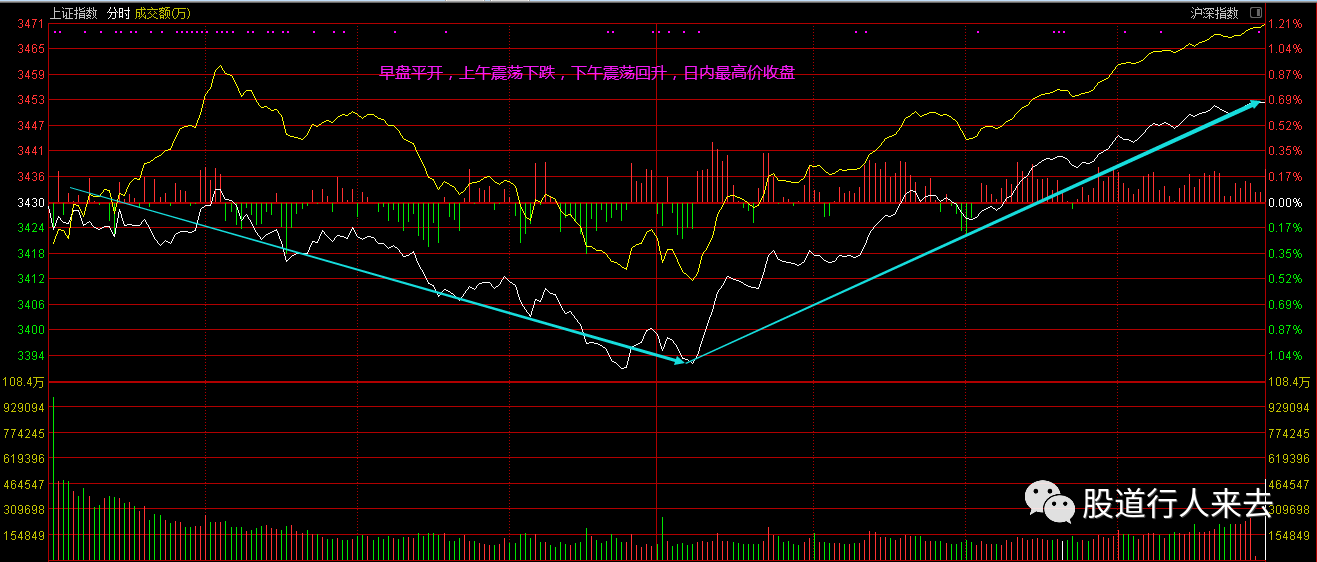Click the WeChat logo in the watermark
1317x562 pixels.
[x=1048, y=501]
